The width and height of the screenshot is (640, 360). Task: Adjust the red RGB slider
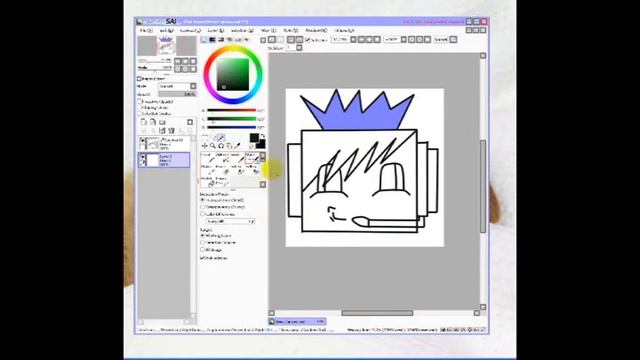(231, 110)
